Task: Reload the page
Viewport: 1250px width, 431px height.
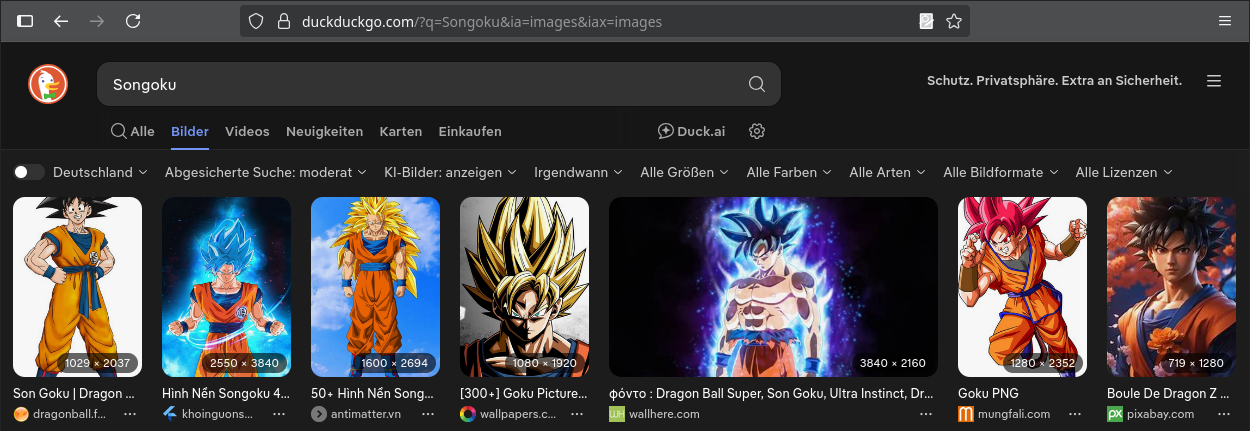Action: (x=133, y=21)
